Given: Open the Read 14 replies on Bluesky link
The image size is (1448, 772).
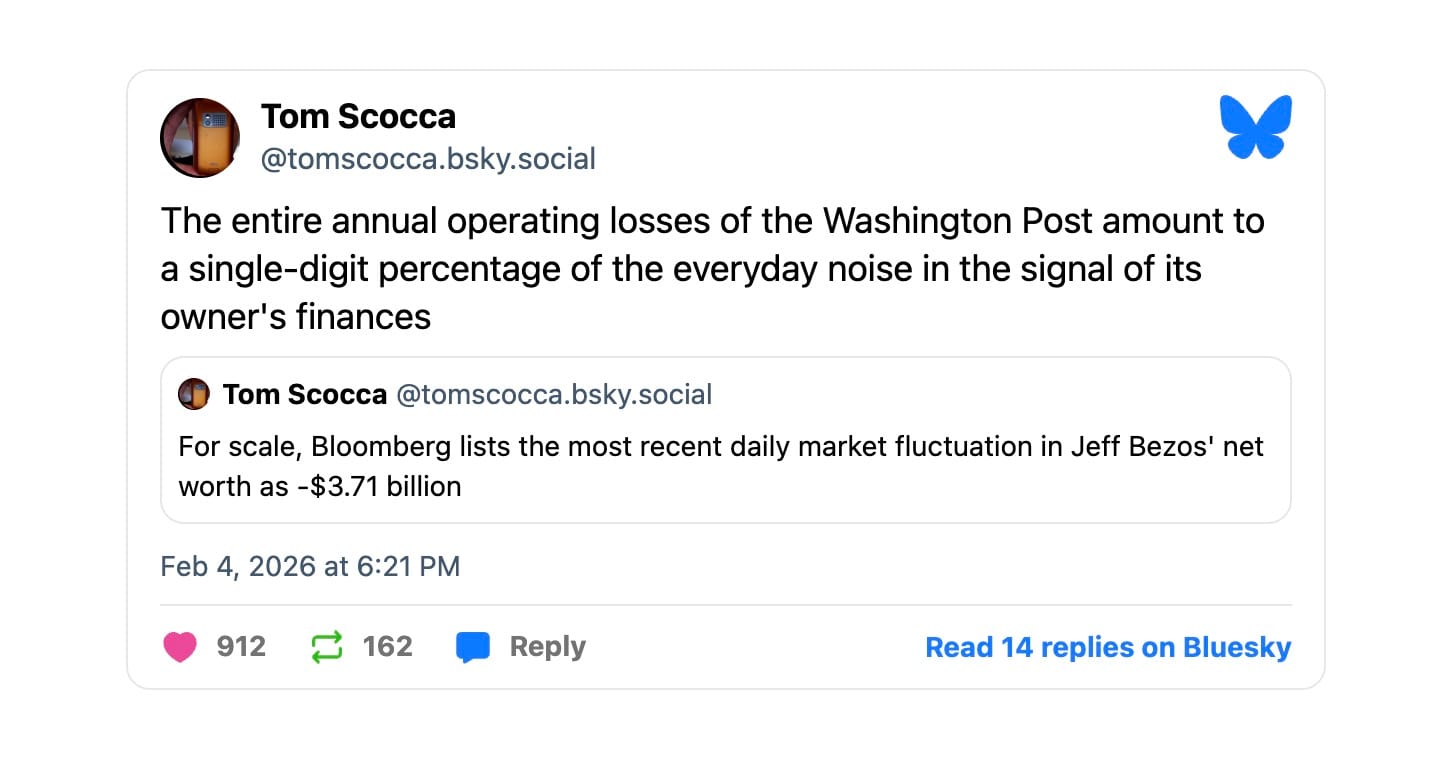Looking at the screenshot, I should click(x=1108, y=647).
